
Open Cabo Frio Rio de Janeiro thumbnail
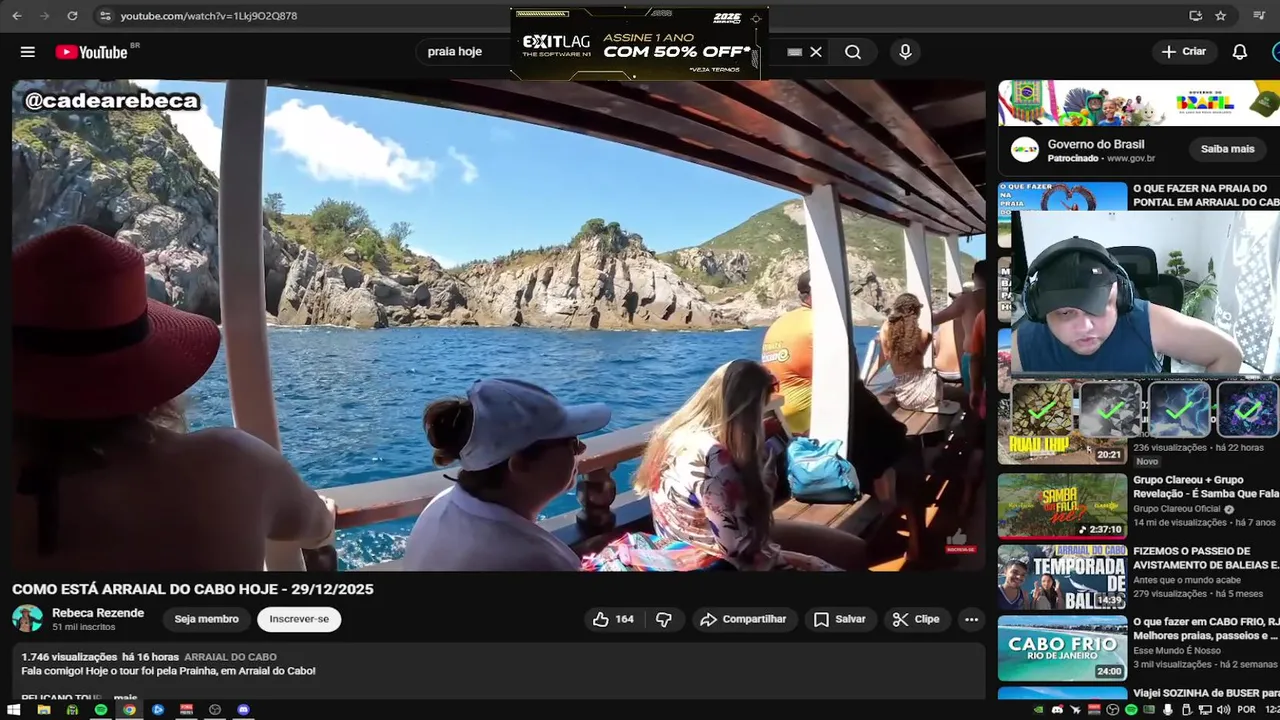pyautogui.click(x=1062, y=648)
